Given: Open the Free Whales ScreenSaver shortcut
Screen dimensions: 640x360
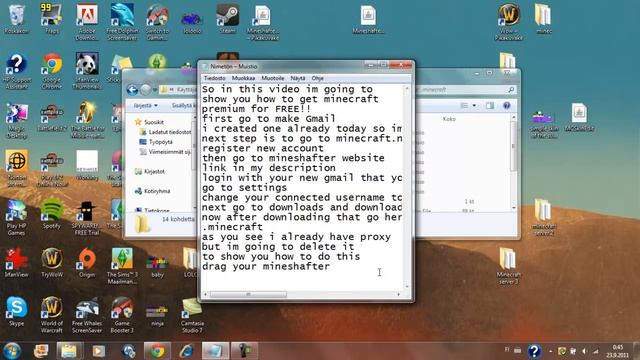Looking at the screenshot, I should pos(87,315).
